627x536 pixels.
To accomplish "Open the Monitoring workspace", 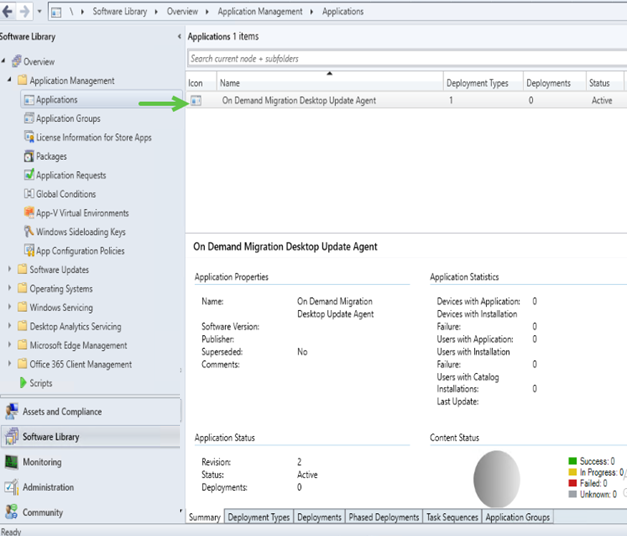I will pyautogui.click(x=42, y=462).
